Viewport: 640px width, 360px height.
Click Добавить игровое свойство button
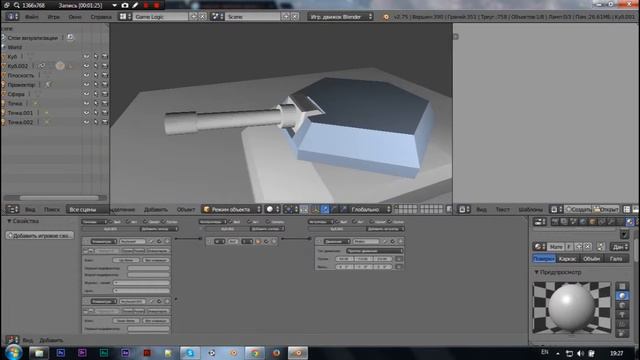coord(40,236)
